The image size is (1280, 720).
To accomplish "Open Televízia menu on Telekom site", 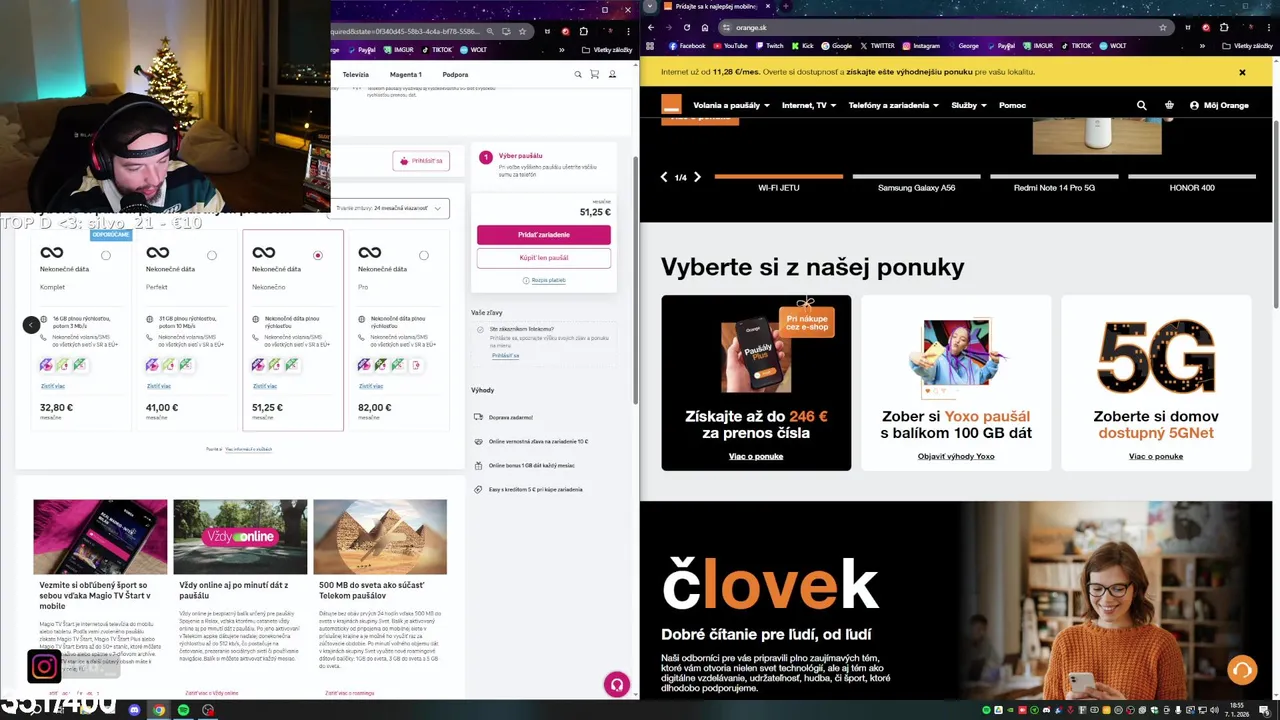I will pyautogui.click(x=356, y=74).
